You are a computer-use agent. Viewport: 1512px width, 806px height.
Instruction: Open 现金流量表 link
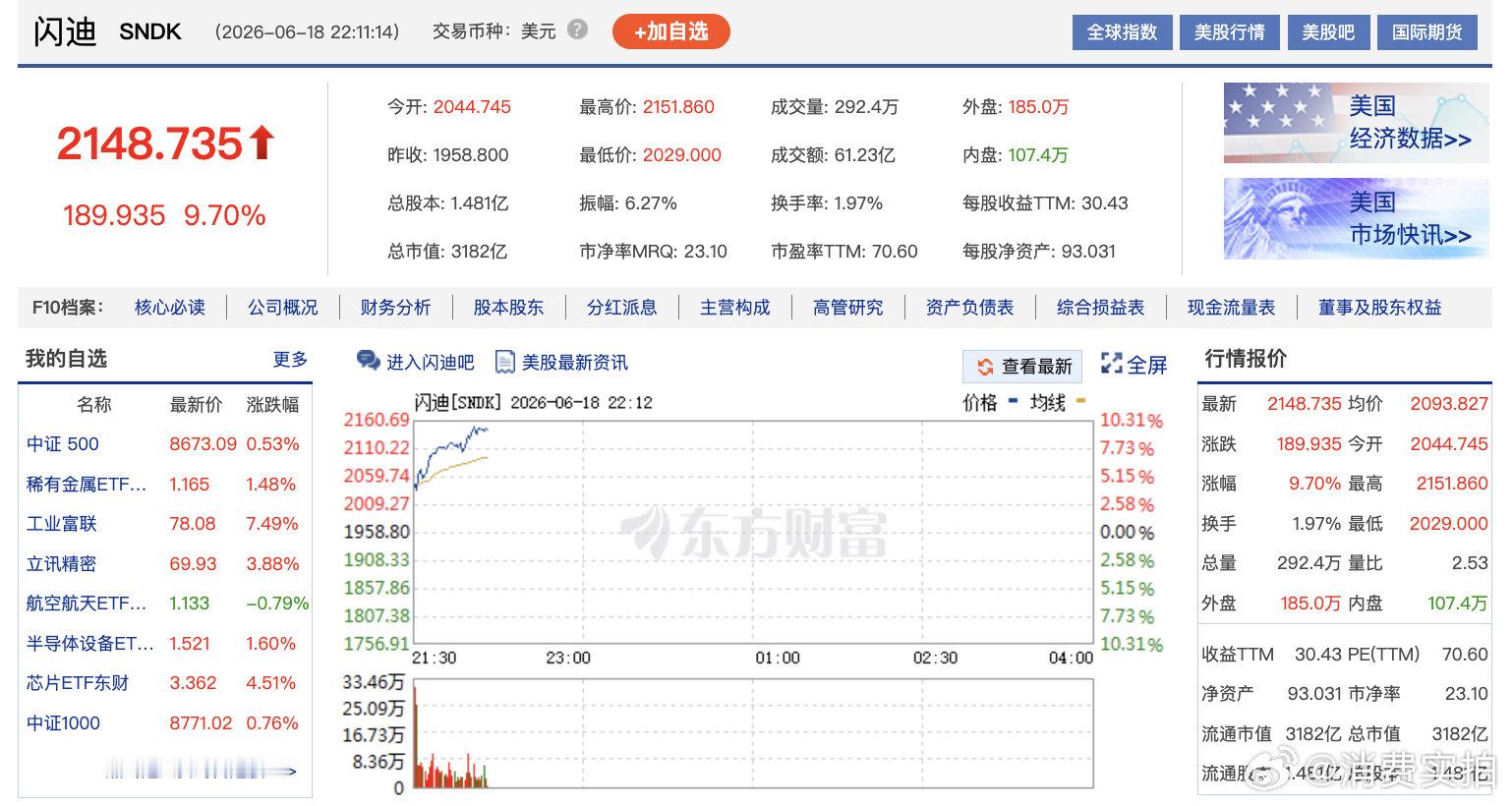point(1231,308)
